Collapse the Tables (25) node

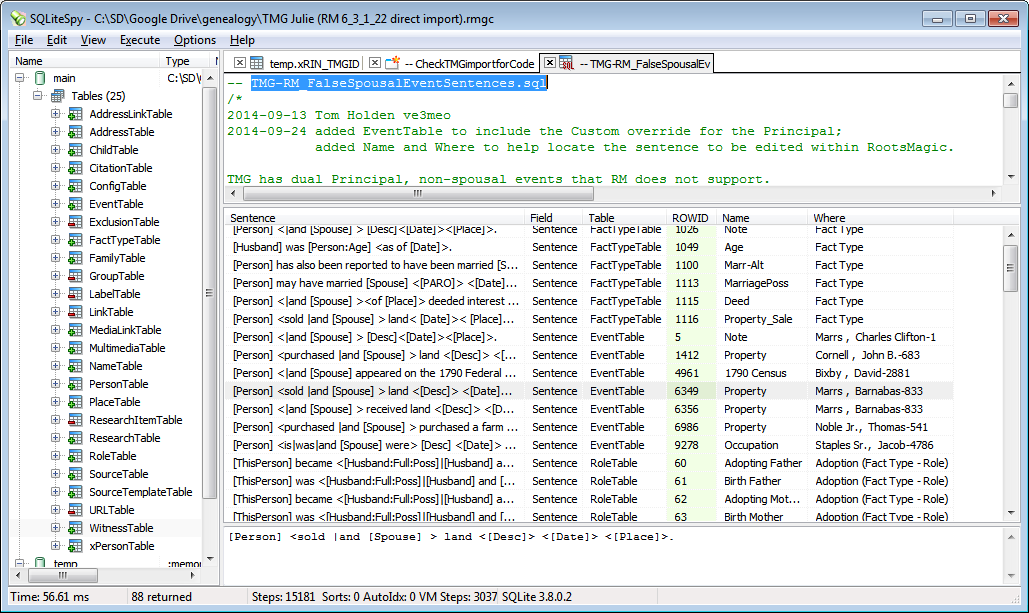(x=37, y=96)
